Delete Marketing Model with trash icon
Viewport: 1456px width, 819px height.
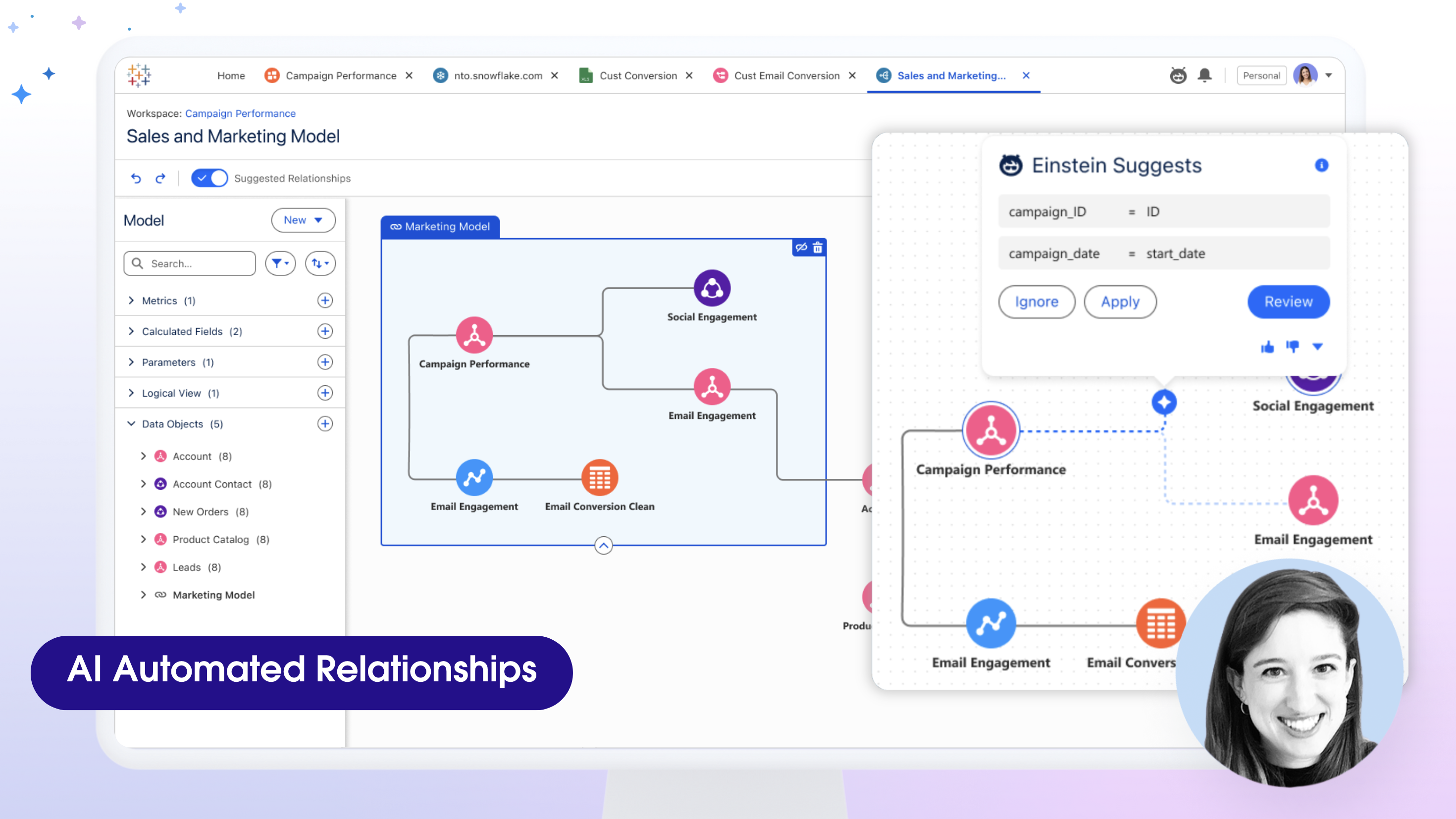817,248
